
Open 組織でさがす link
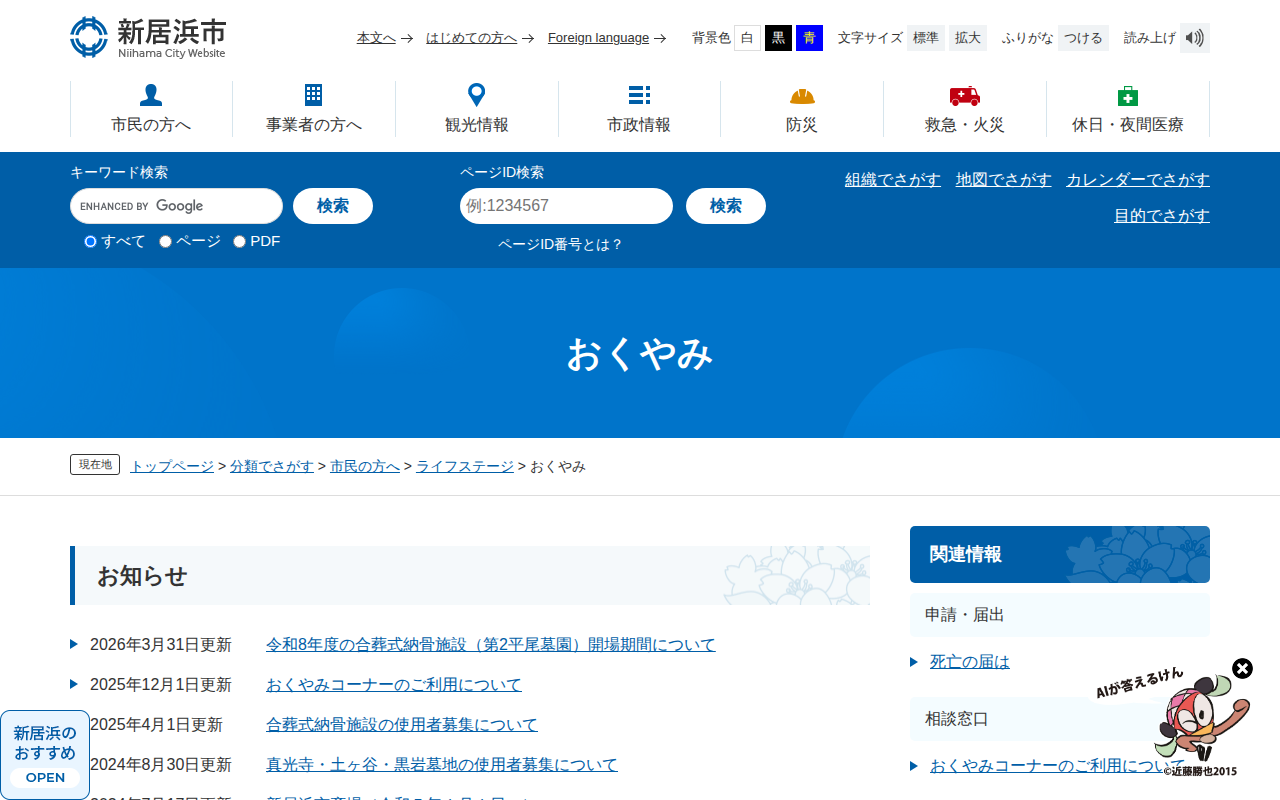click(893, 180)
